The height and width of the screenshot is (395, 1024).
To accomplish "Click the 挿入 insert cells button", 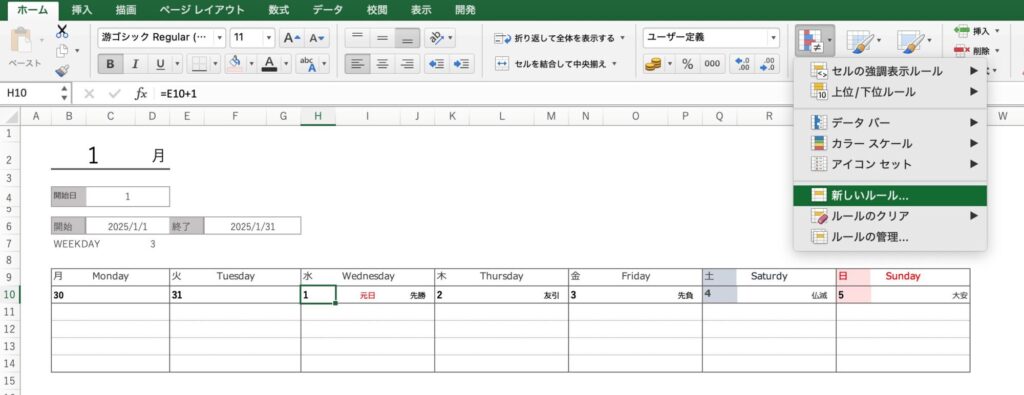I will pos(976,31).
